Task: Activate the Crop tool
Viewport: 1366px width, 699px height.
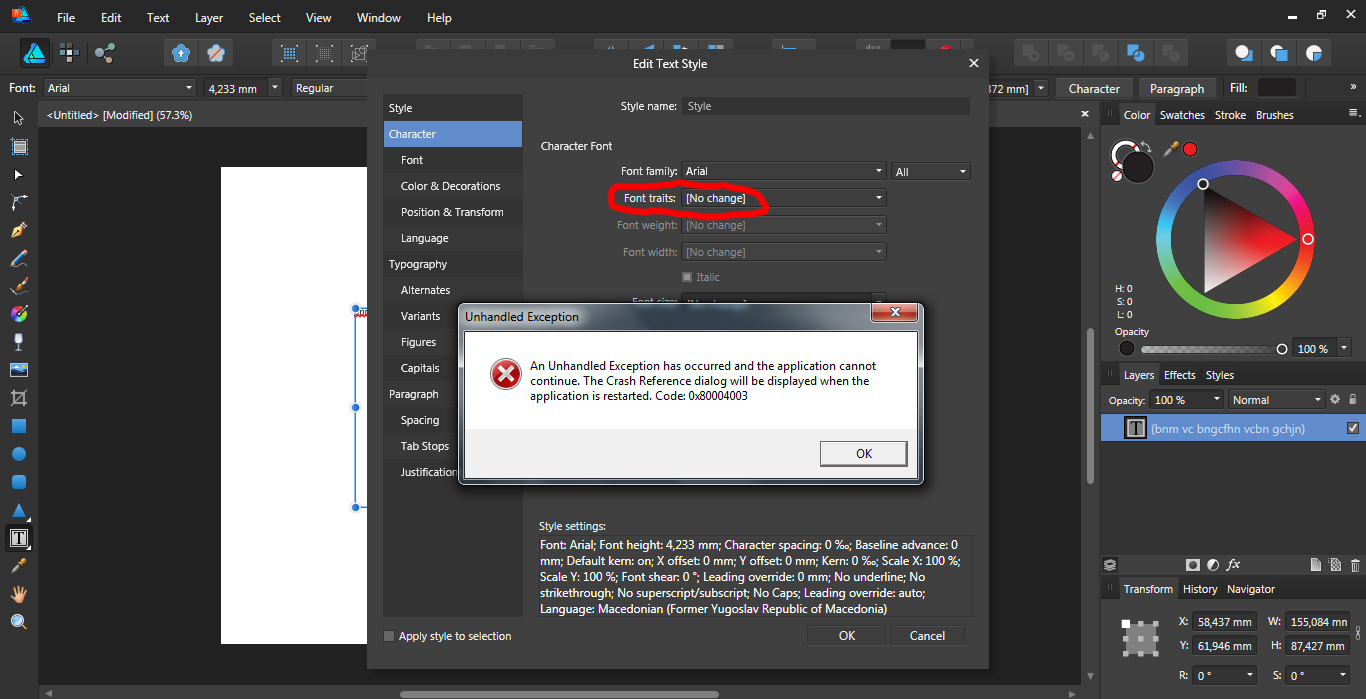Action: [18, 398]
